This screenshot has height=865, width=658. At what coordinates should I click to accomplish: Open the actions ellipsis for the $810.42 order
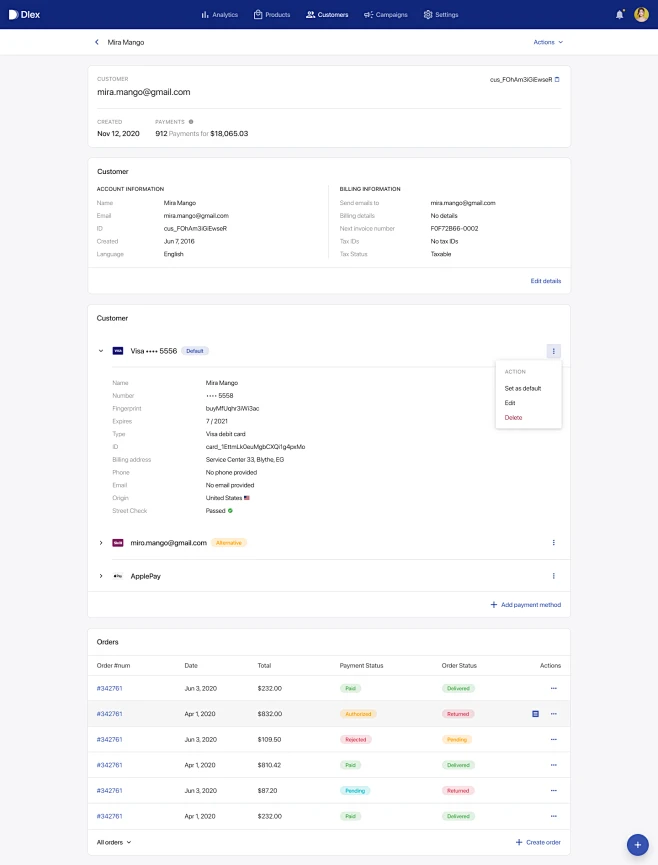click(554, 765)
